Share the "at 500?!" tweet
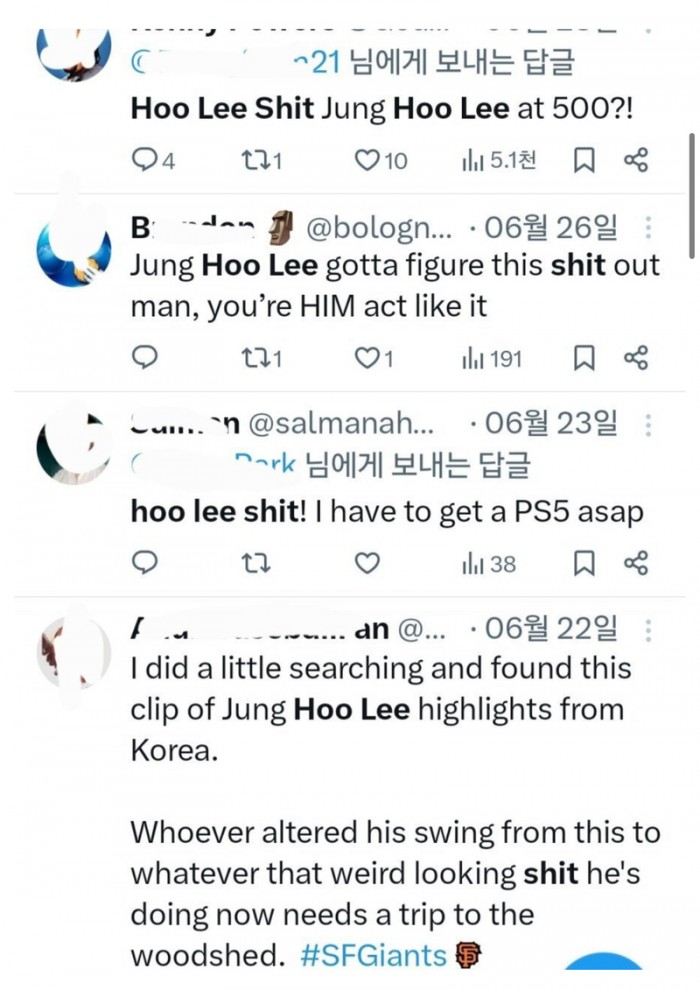This screenshot has width=700, height=990. pyautogui.click(x=636, y=160)
